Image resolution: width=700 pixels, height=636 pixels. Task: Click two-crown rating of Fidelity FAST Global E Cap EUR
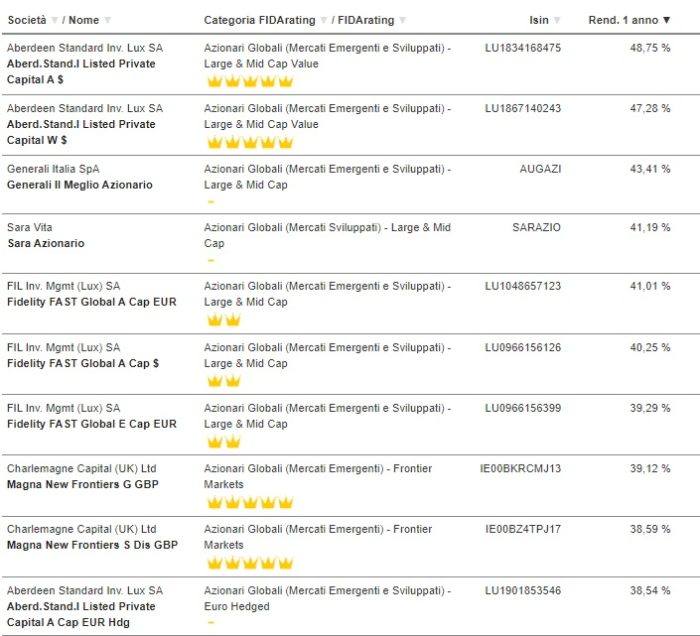[224, 442]
